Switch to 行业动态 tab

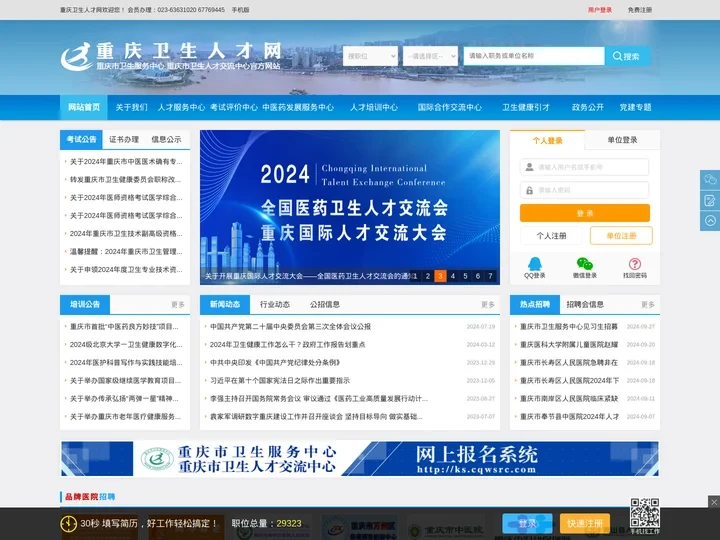pos(275,304)
